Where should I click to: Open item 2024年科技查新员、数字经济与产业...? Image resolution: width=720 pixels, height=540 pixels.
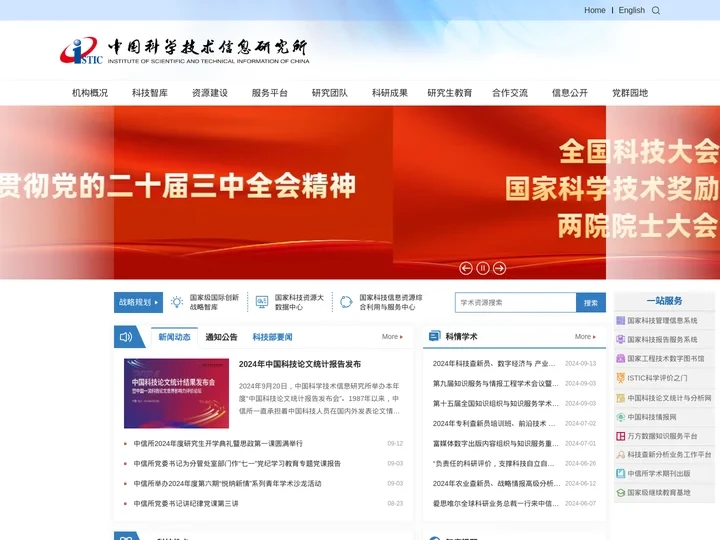(494, 364)
